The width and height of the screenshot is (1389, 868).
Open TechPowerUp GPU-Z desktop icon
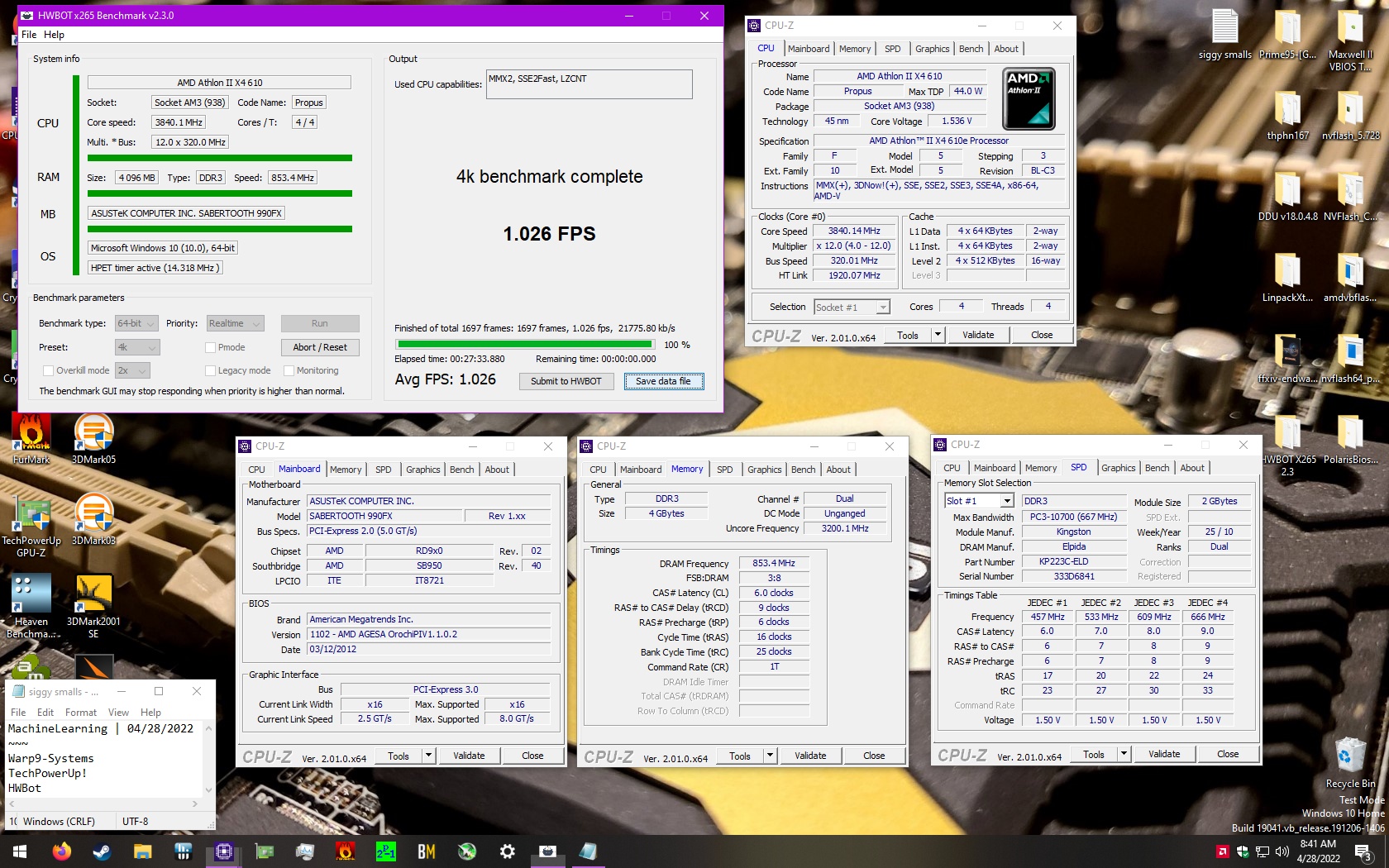(31, 526)
